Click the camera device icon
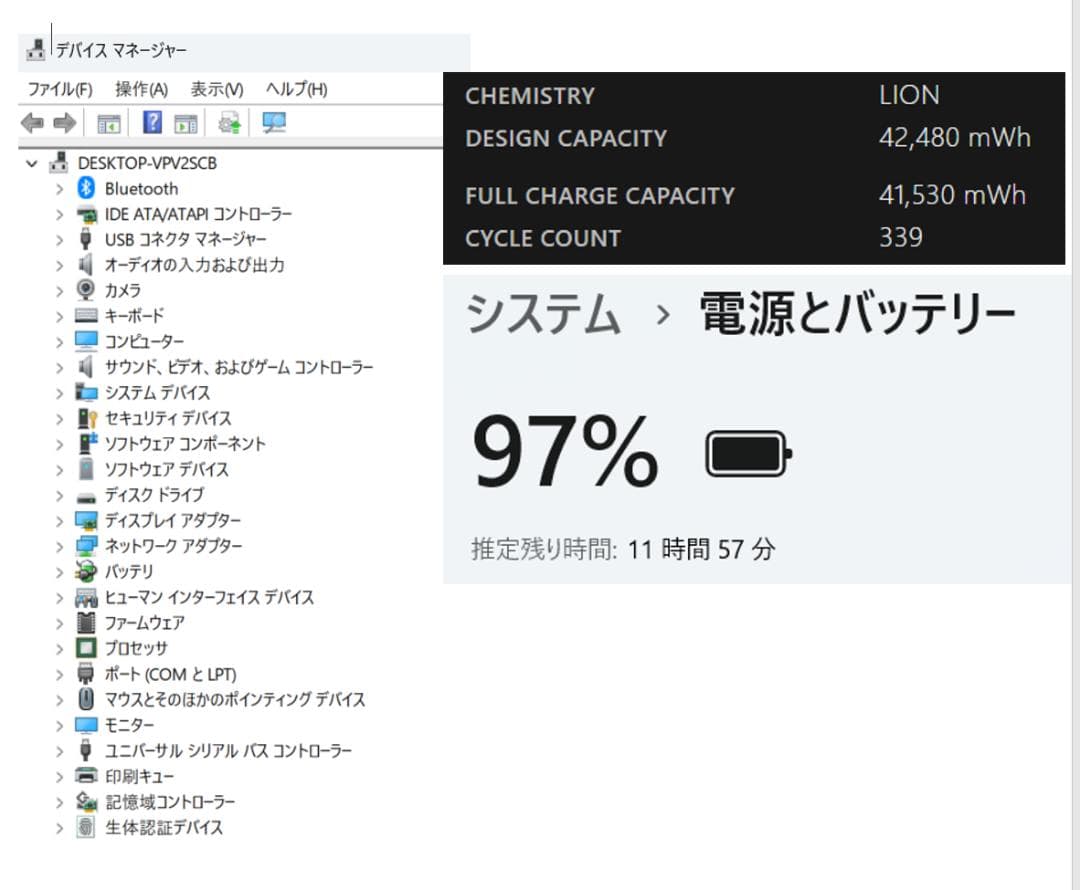 coord(86,290)
